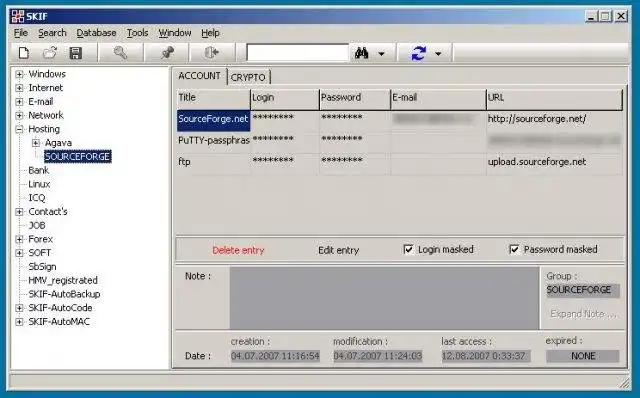Click the URL column header

pos(555,99)
